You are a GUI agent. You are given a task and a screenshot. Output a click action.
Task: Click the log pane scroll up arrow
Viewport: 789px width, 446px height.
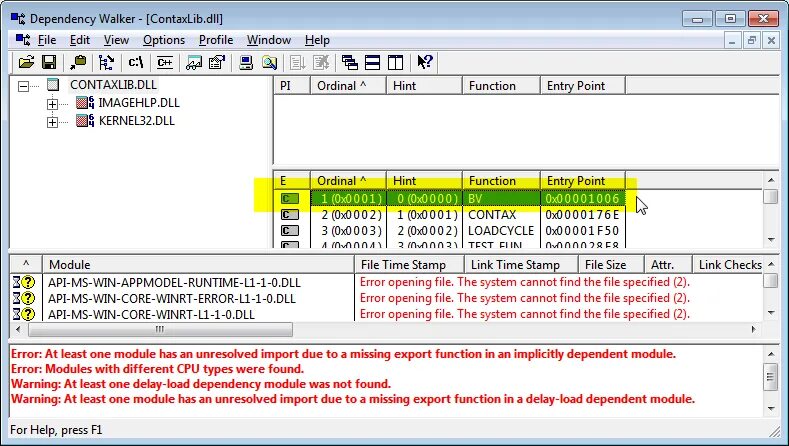pos(771,354)
